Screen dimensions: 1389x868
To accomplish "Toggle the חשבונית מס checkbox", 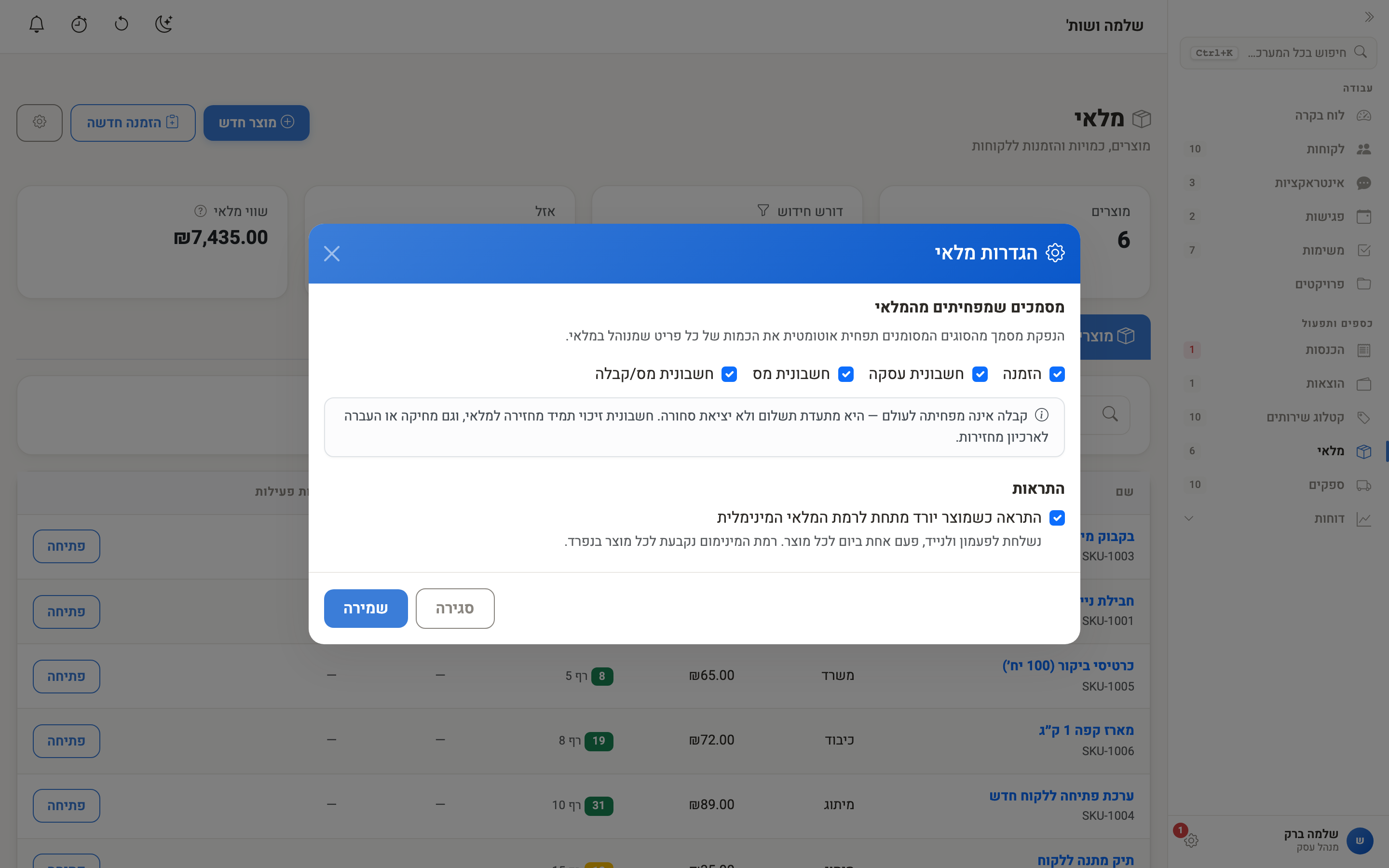I will point(845,374).
